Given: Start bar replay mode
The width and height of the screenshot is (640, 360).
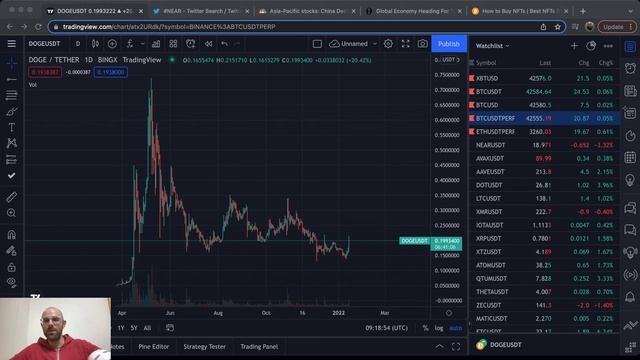Looking at the screenshot, I should click(x=208, y=44).
